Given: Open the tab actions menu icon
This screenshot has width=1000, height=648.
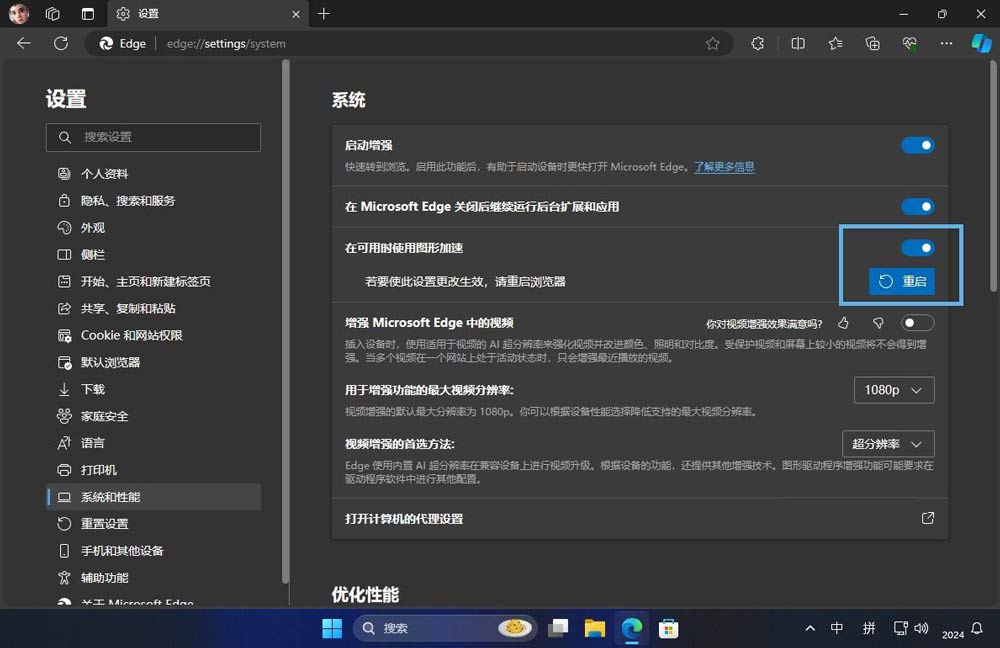Looking at the screenshot, I should point(88,13).
